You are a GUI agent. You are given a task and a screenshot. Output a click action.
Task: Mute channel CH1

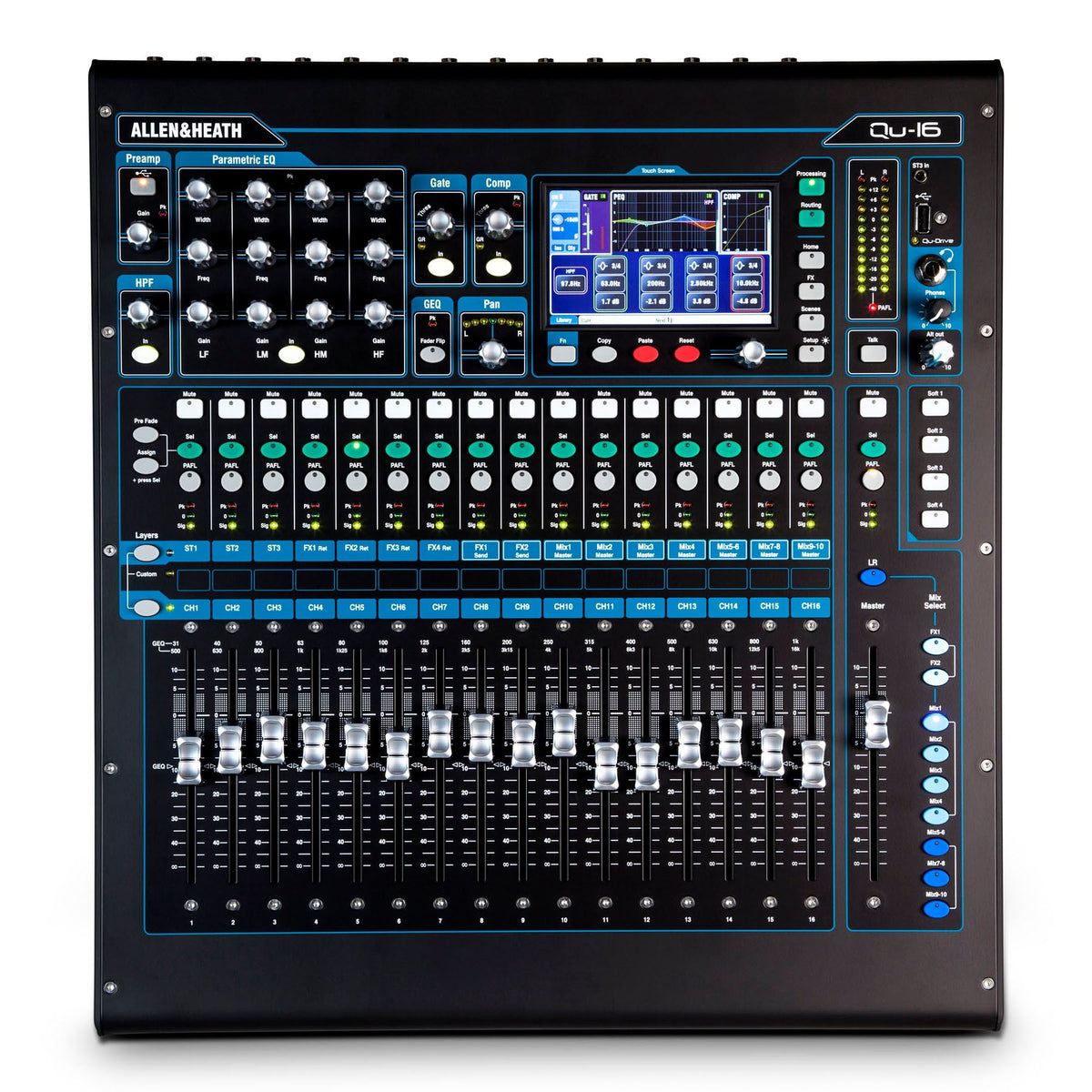189,409
